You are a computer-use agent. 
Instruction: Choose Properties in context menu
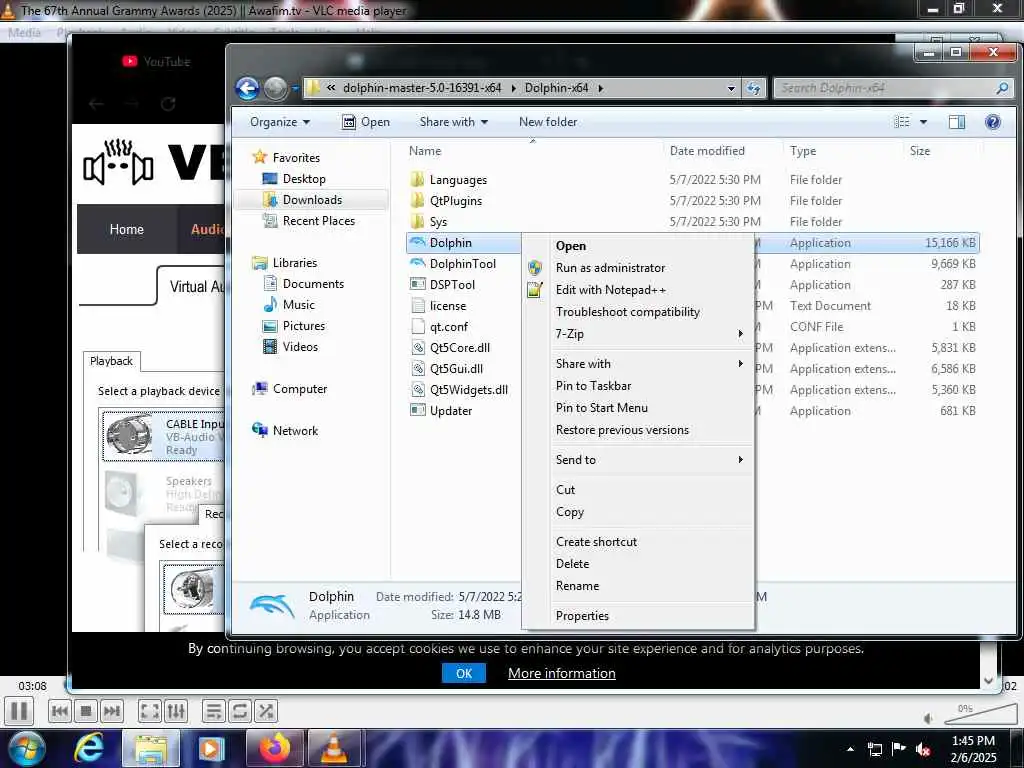coord(639,616)
